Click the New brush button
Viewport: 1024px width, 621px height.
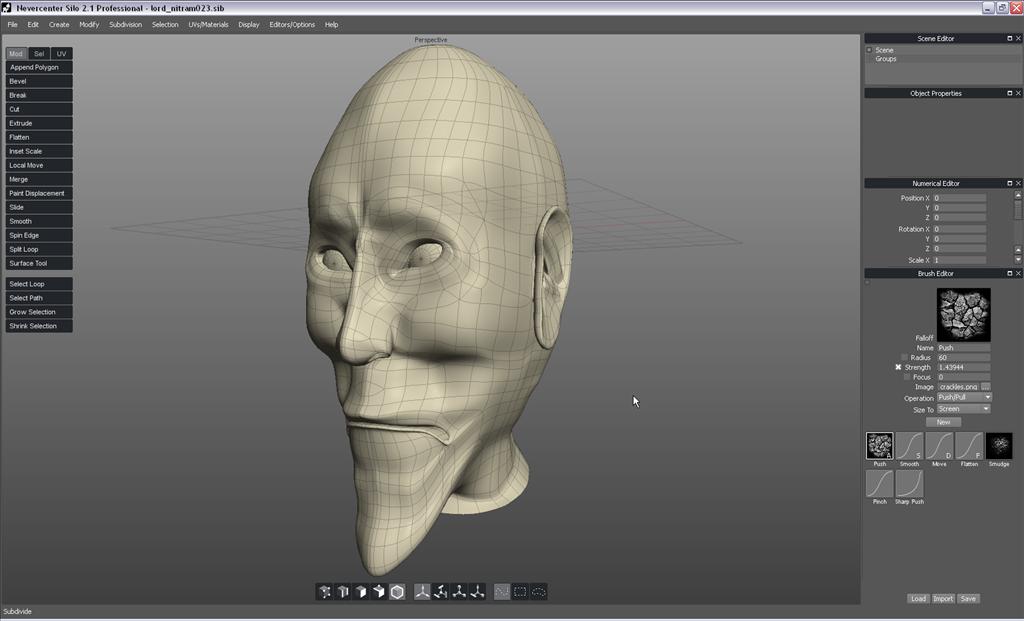(x=943, y=422)
